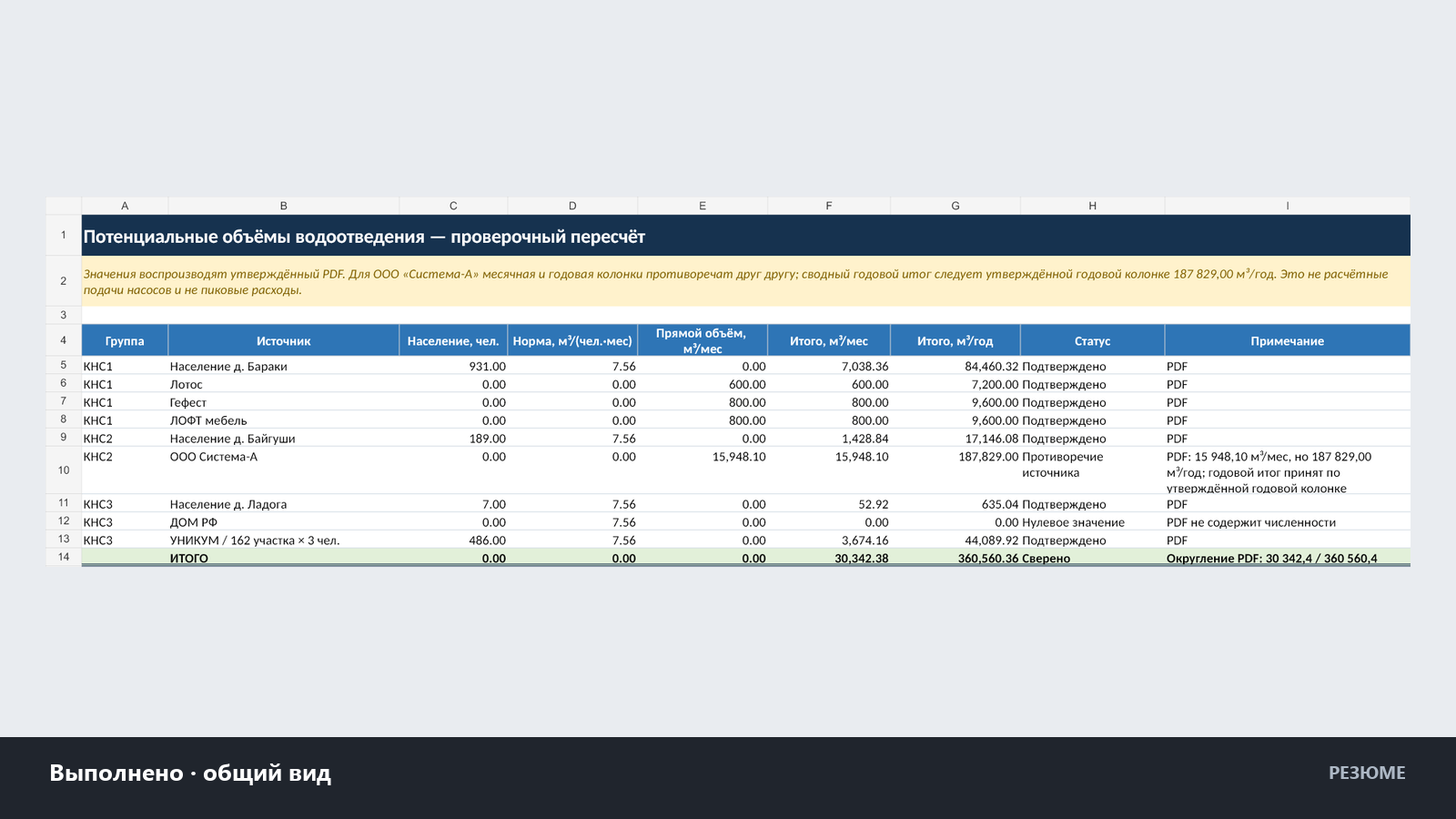Select the population value 931.00

click(x=453, y=366)
